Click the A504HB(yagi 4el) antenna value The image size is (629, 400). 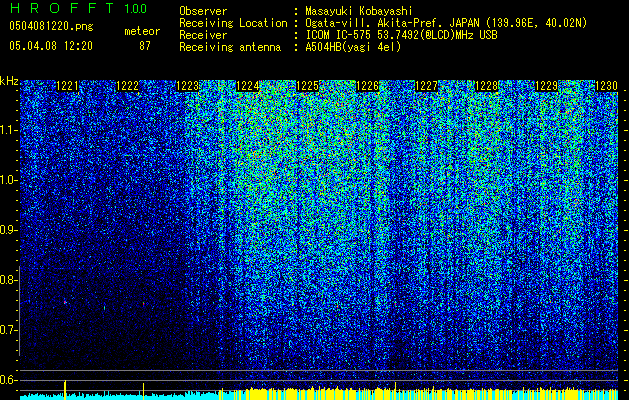353,47
